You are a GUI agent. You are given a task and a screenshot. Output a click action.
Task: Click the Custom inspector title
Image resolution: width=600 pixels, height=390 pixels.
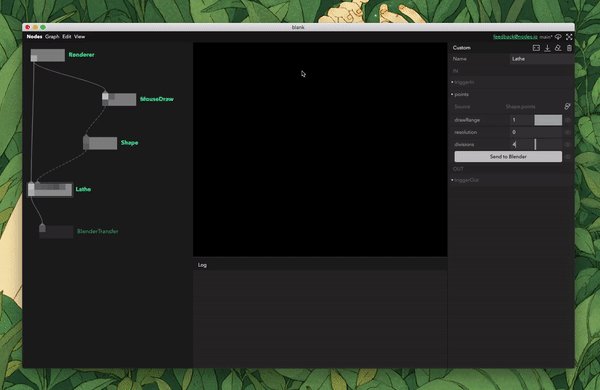coord(461,48)
